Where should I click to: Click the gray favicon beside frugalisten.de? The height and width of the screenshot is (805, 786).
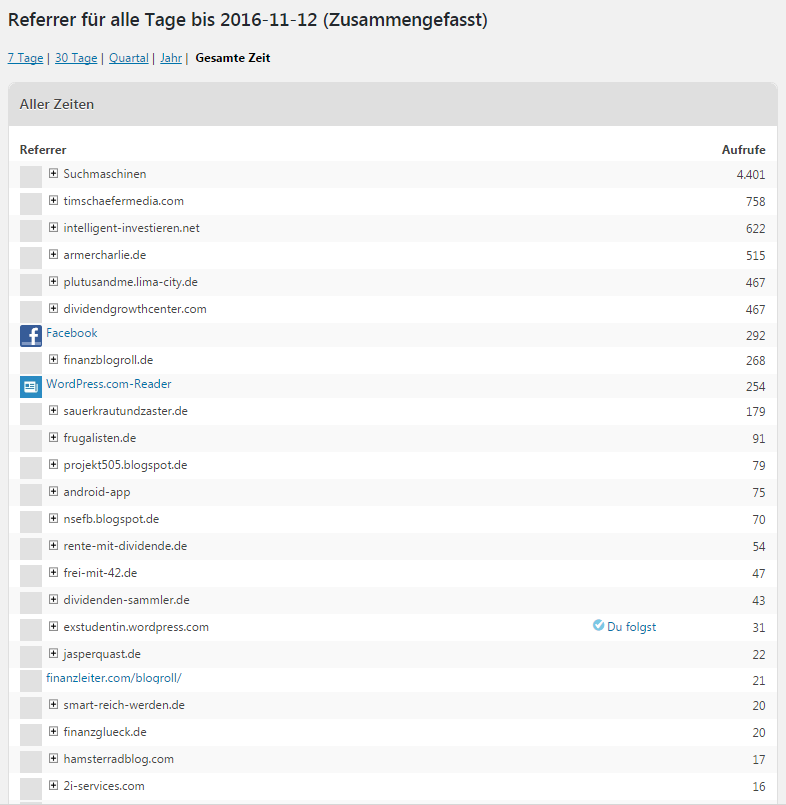[x=31, y=440]
